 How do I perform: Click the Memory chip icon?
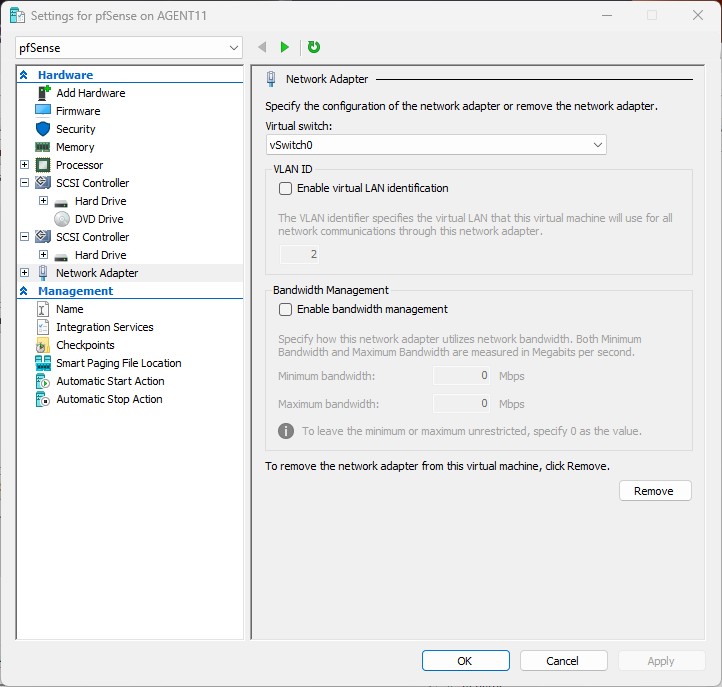pyautogui.click(x=43, y=147)
